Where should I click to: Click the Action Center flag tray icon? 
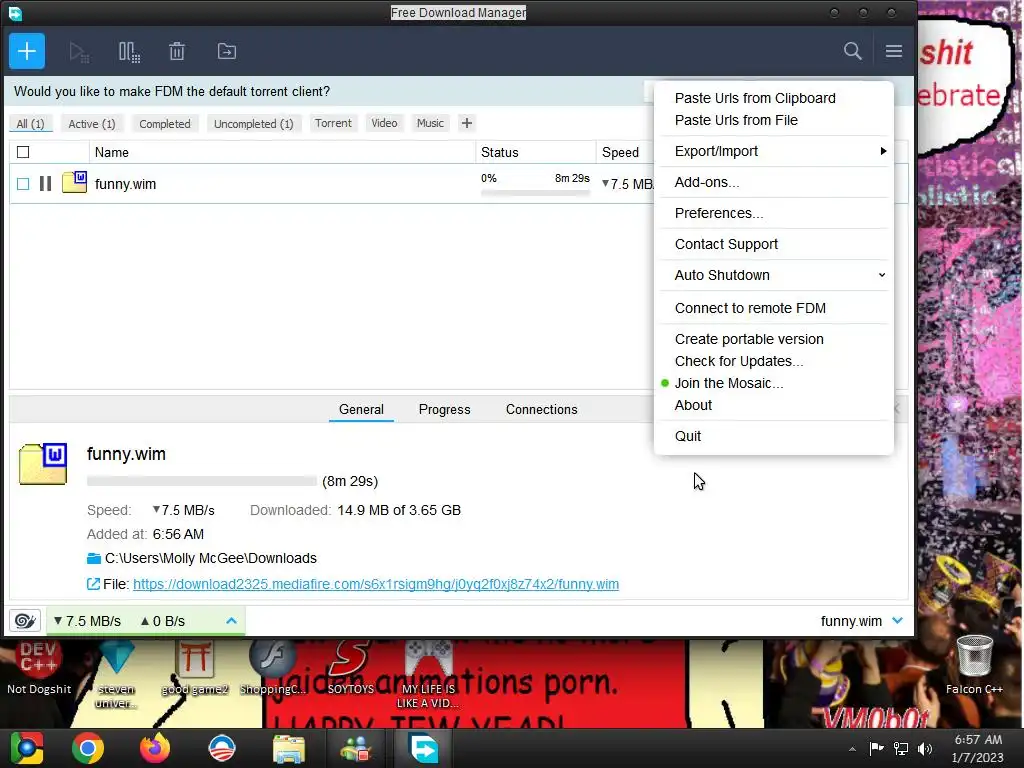coord(876,748)
